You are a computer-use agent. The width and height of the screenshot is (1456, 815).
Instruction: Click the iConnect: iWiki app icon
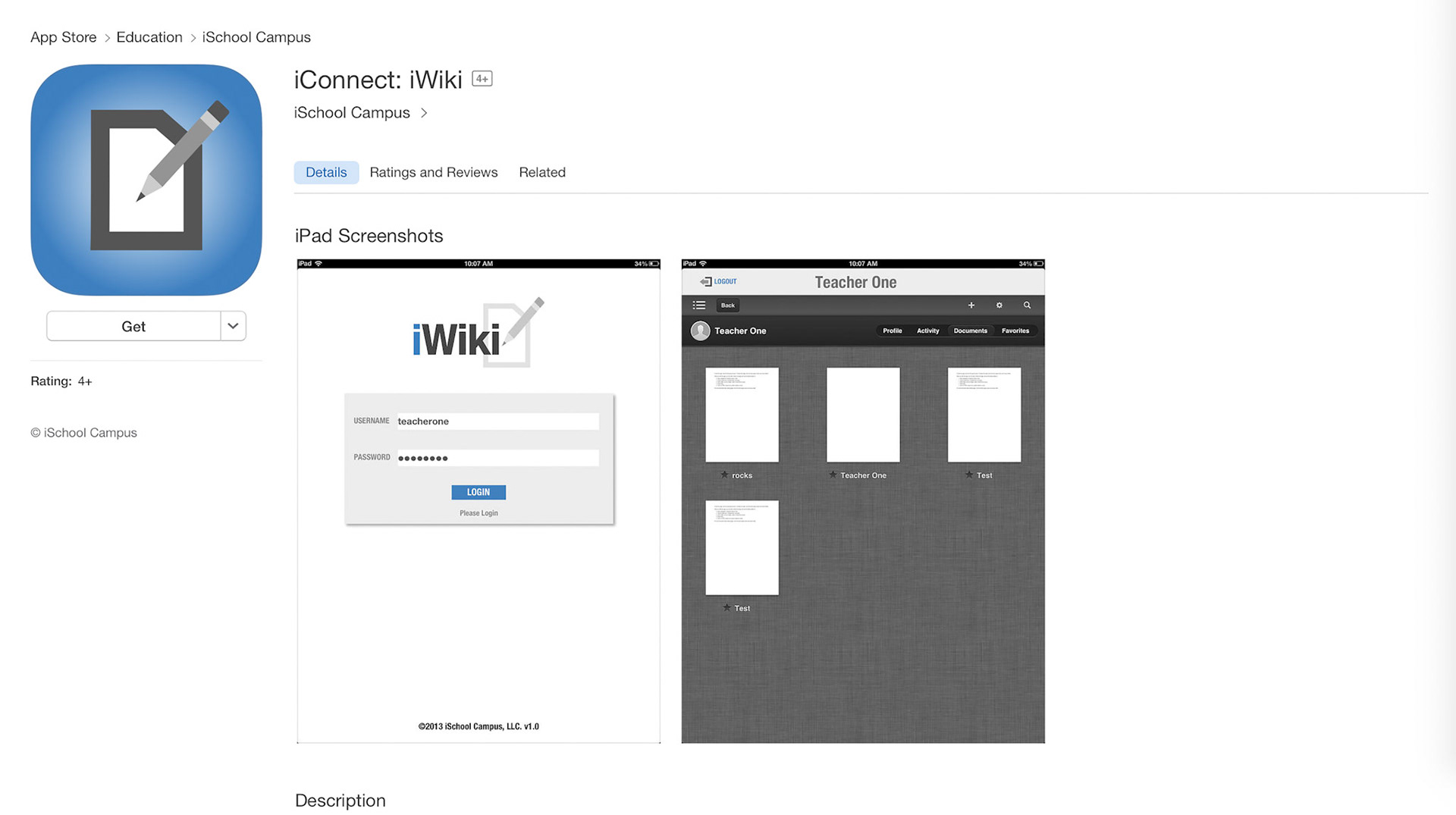(146, 180)
